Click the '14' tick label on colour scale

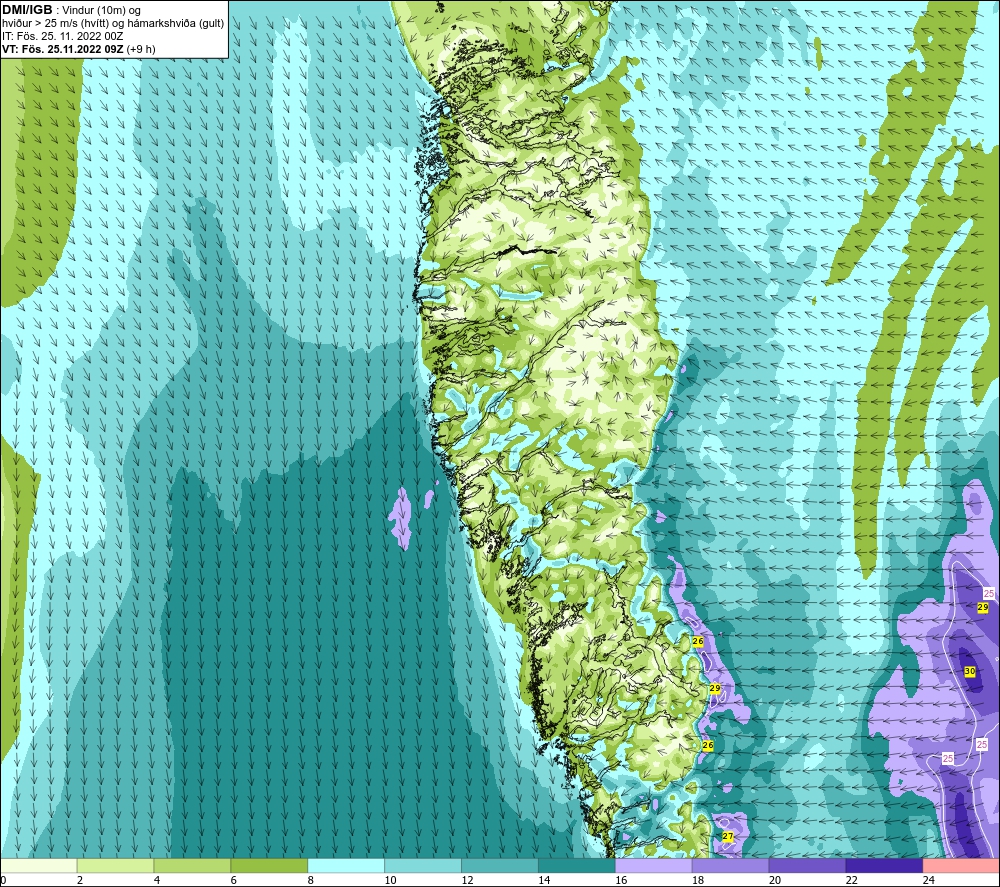(x=544, y=880)
